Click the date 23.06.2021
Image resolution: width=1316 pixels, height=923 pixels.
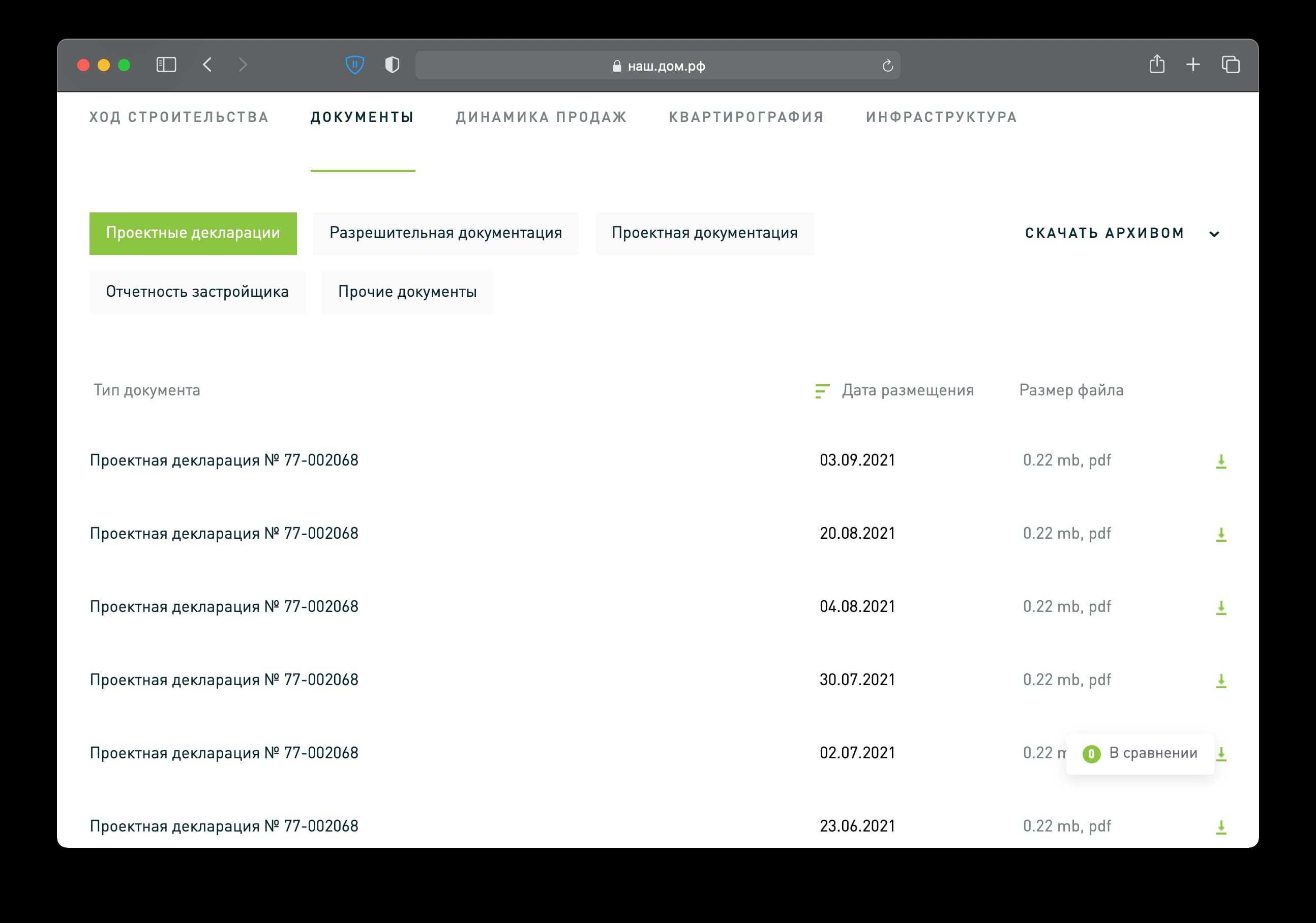[857, 827]
